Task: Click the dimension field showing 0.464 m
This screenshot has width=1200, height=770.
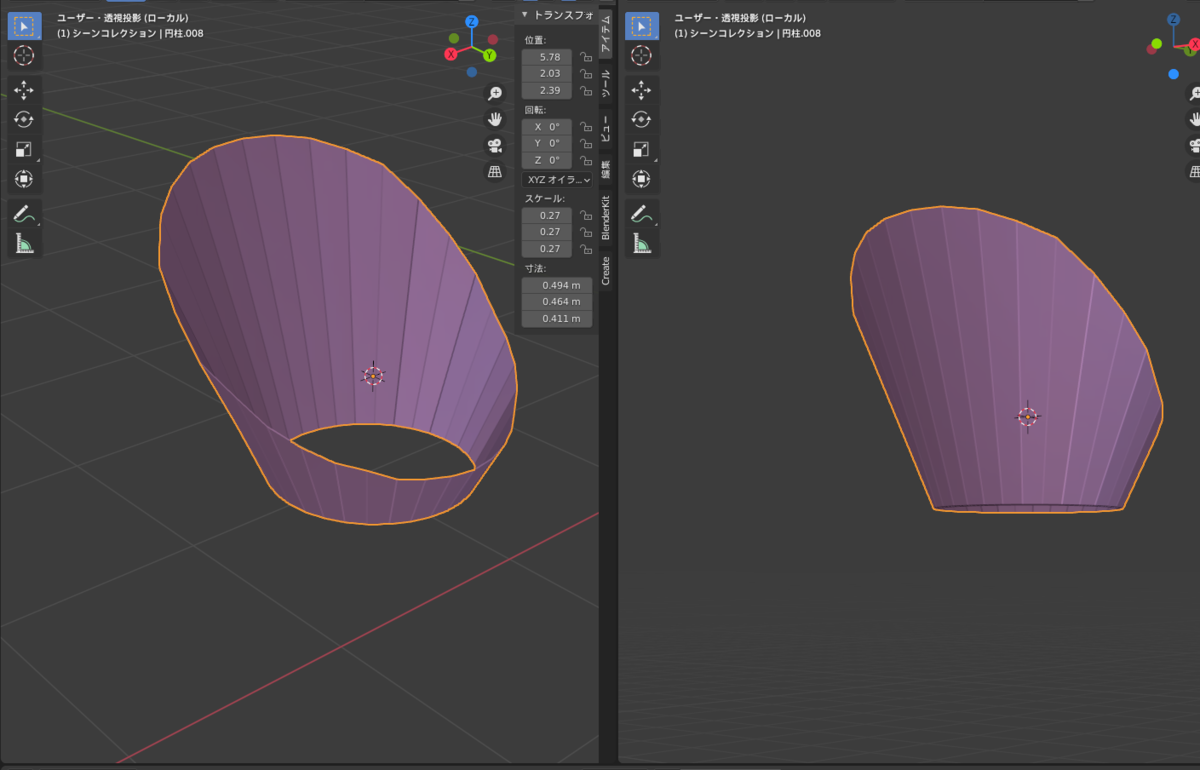Action: point(557,302)
